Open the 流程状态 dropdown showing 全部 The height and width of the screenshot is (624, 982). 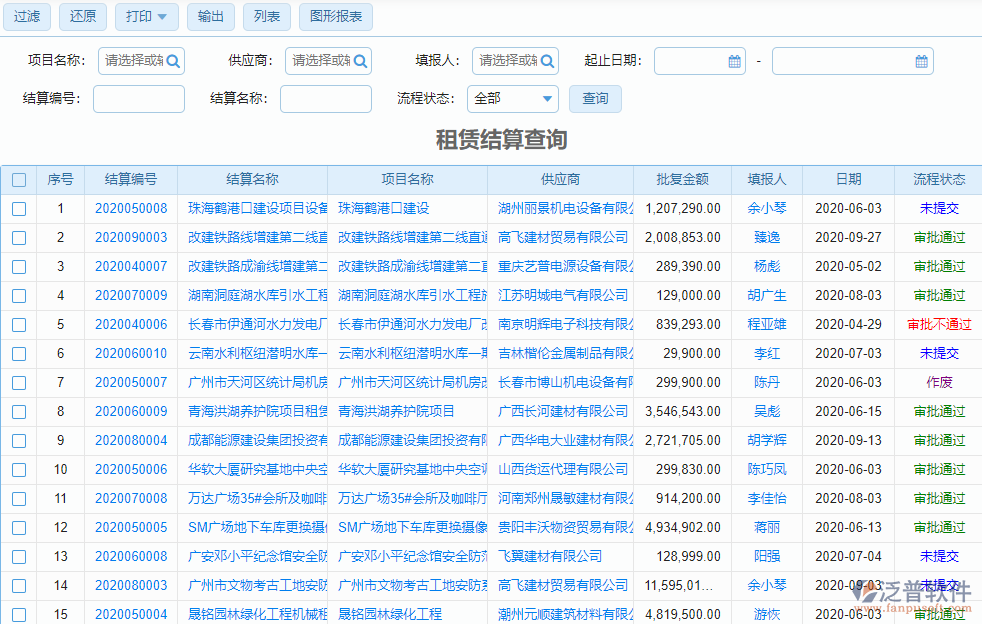512,99
